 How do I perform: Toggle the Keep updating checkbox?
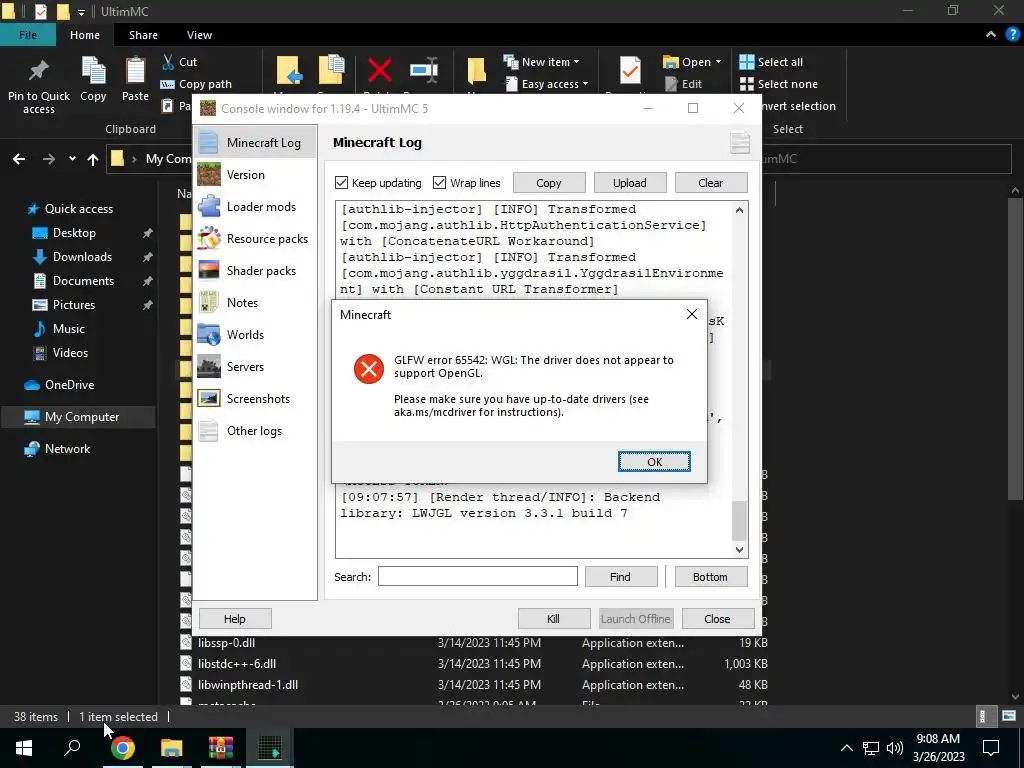(x=341, y=183)
